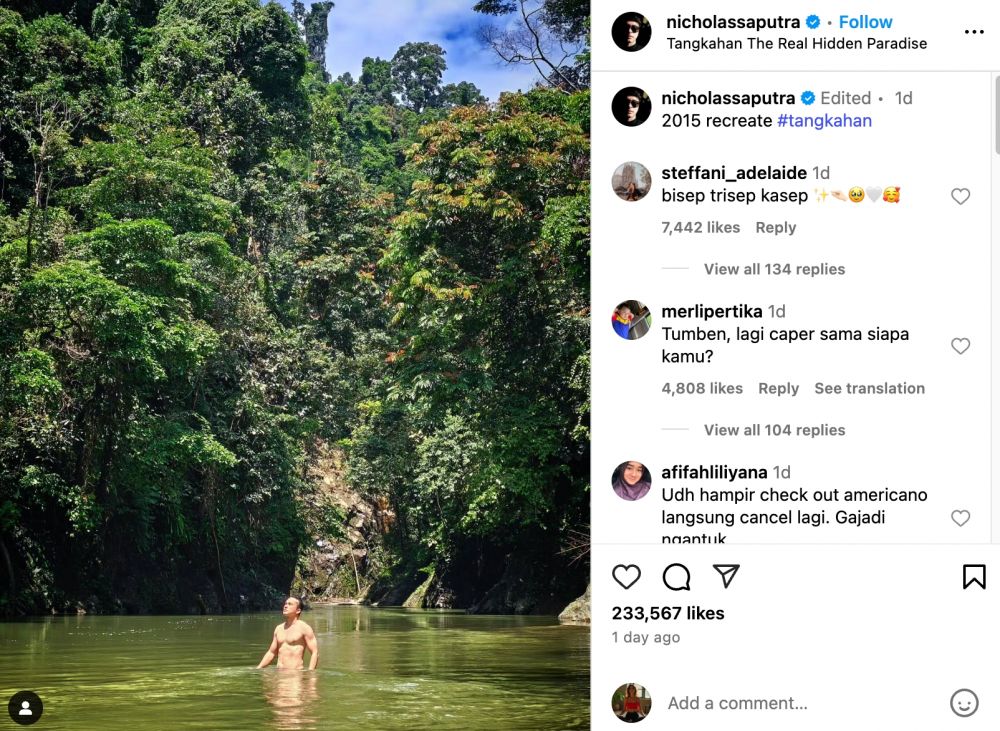The image size is (1000, 731).
Task: Like the post with the heart icon
Action: pos(627,577)
